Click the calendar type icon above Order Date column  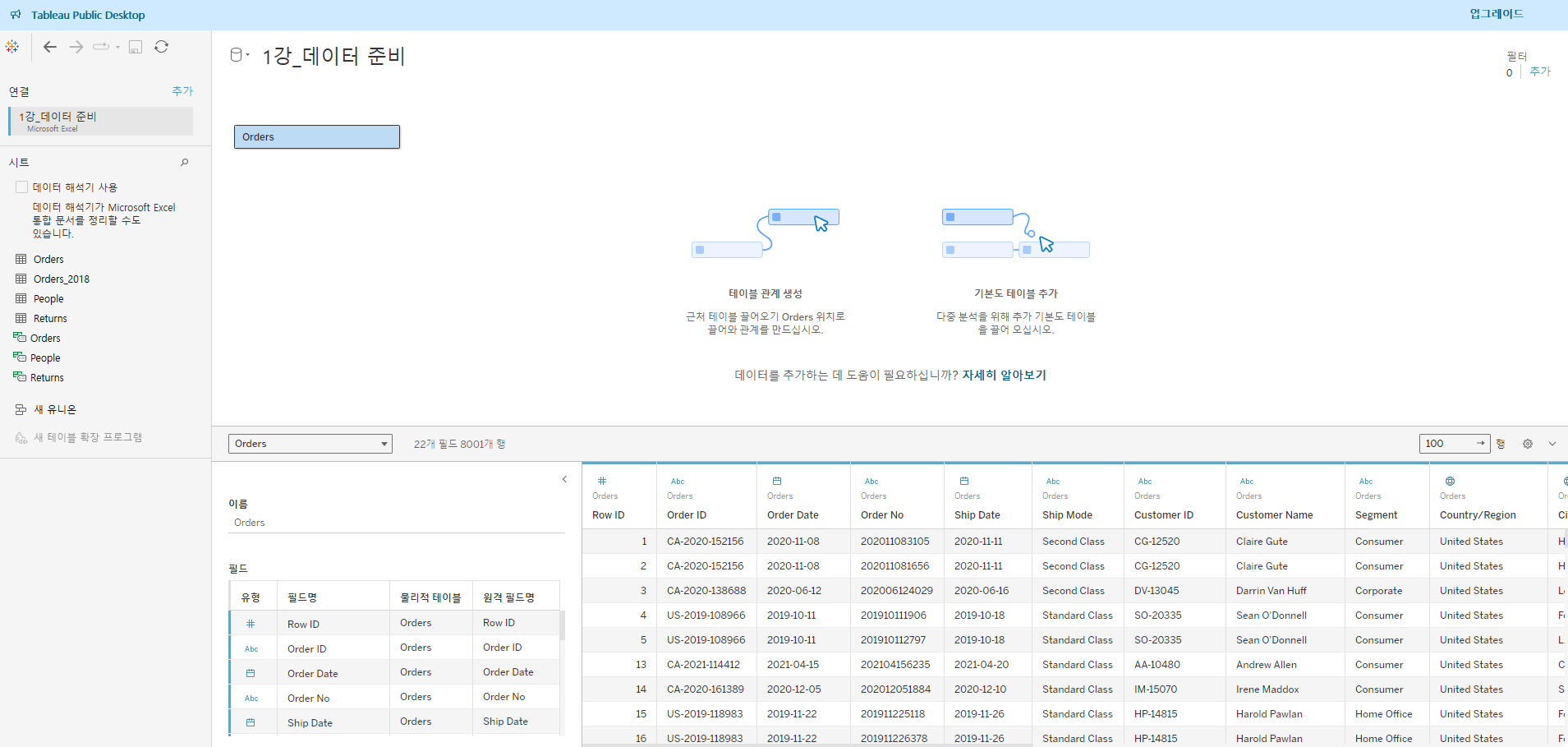pos(777,481)
